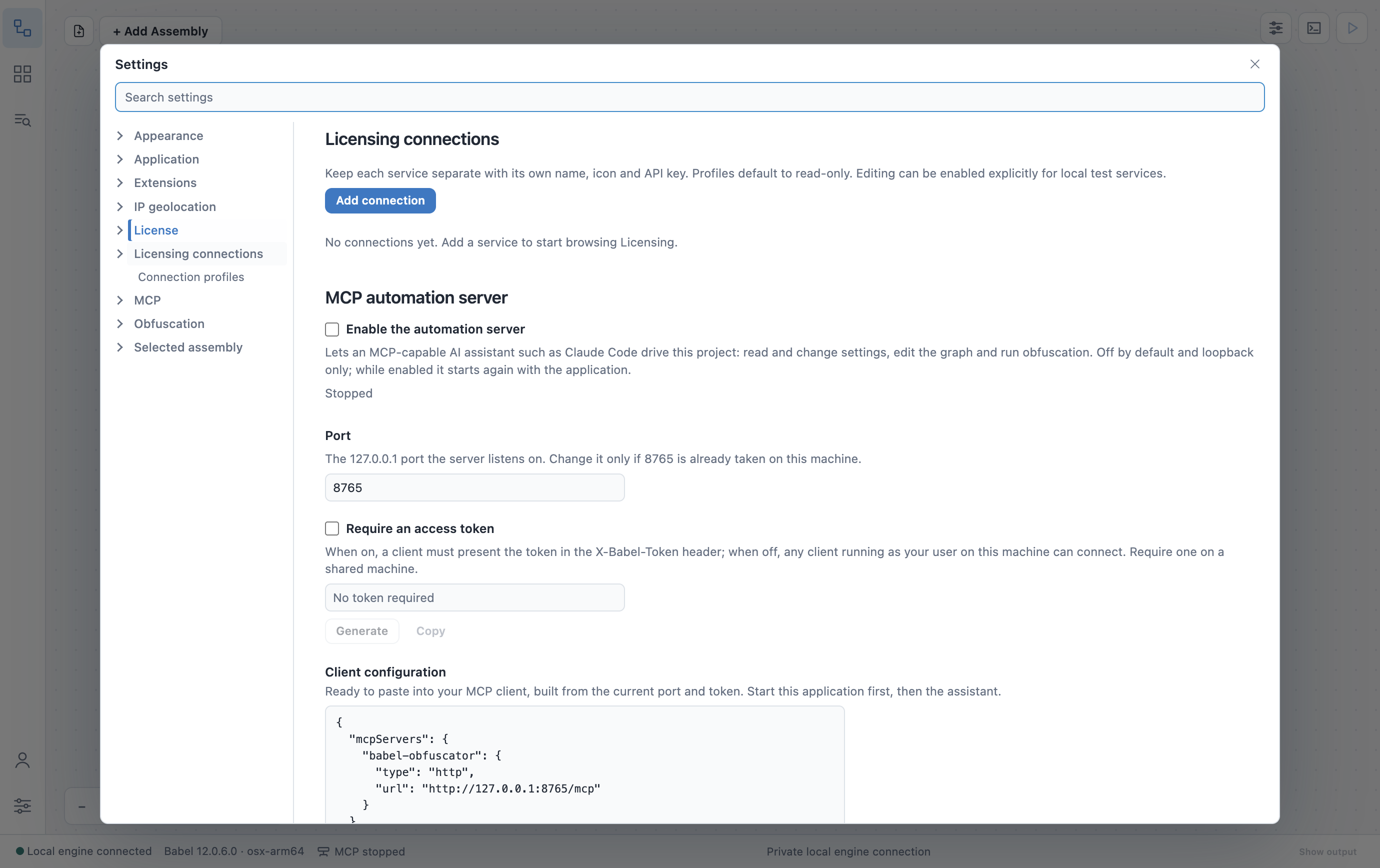Click the MCP stopped status icon
The width and height of the screenshot is (1380, 868).
tap(323, 851)
